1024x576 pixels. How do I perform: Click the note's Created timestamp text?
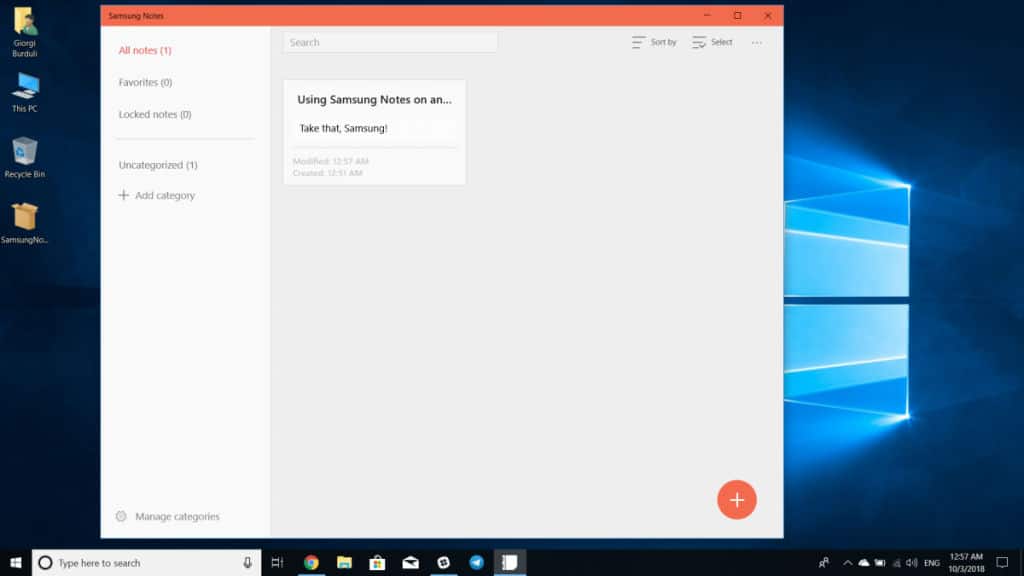pos(327,173)
